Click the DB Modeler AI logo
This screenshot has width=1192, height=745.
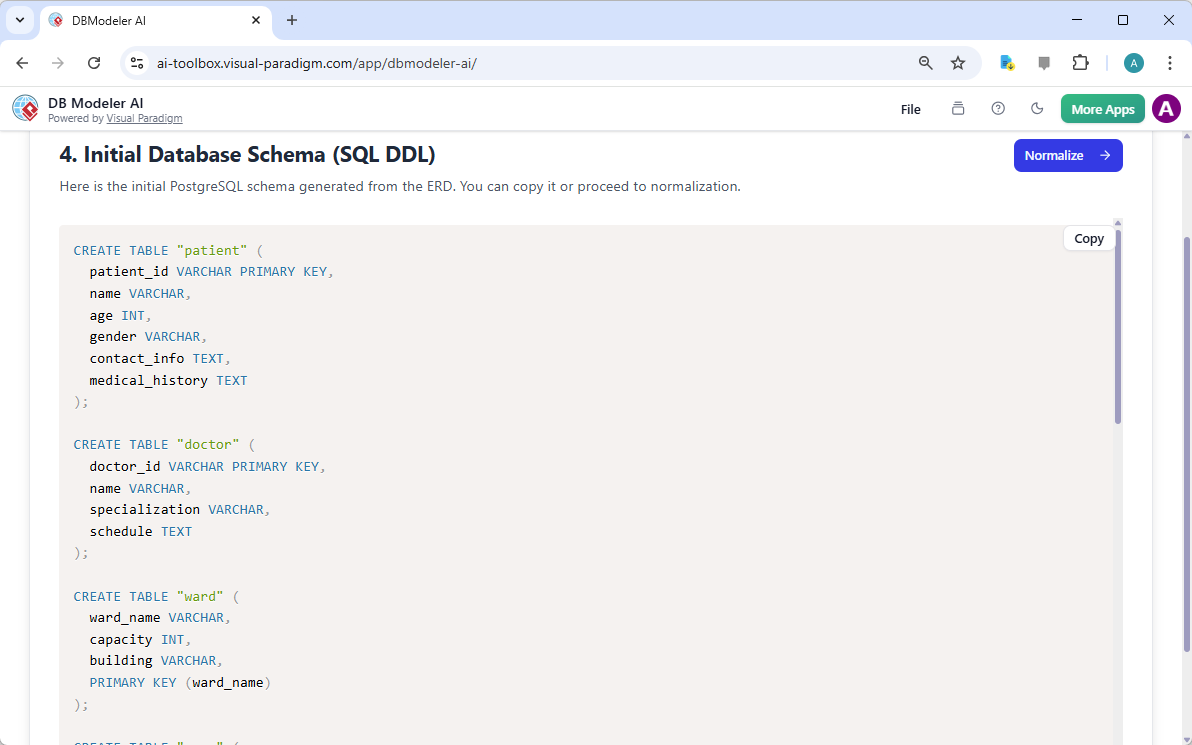coord(25,108)
